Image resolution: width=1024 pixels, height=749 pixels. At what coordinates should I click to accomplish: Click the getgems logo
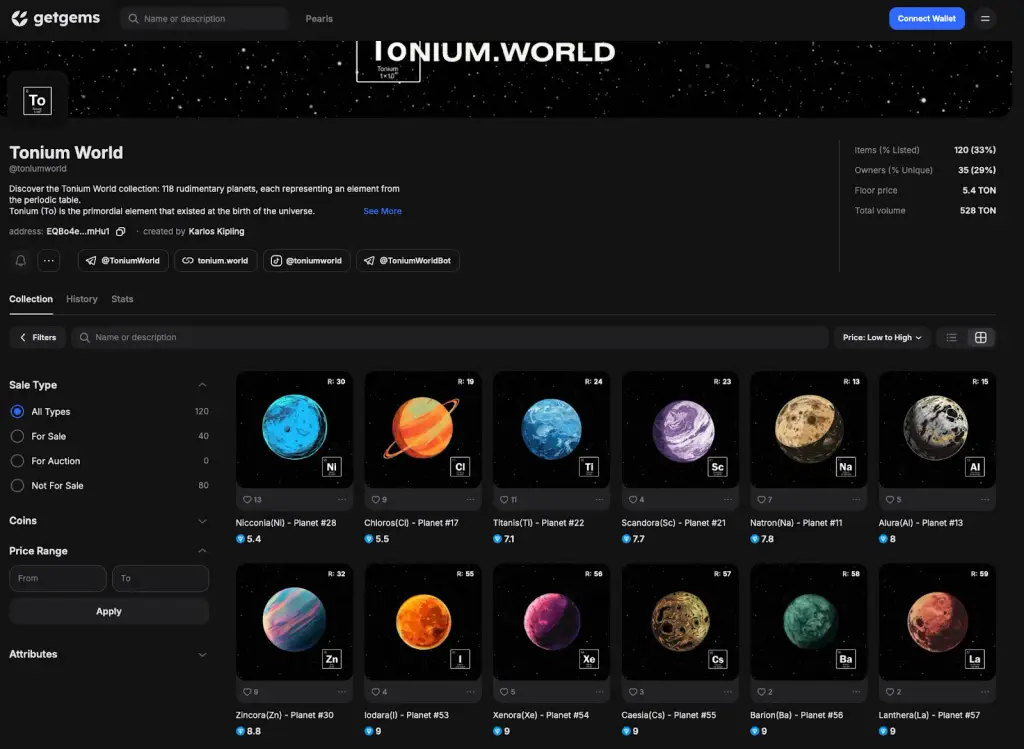(56, 18)
